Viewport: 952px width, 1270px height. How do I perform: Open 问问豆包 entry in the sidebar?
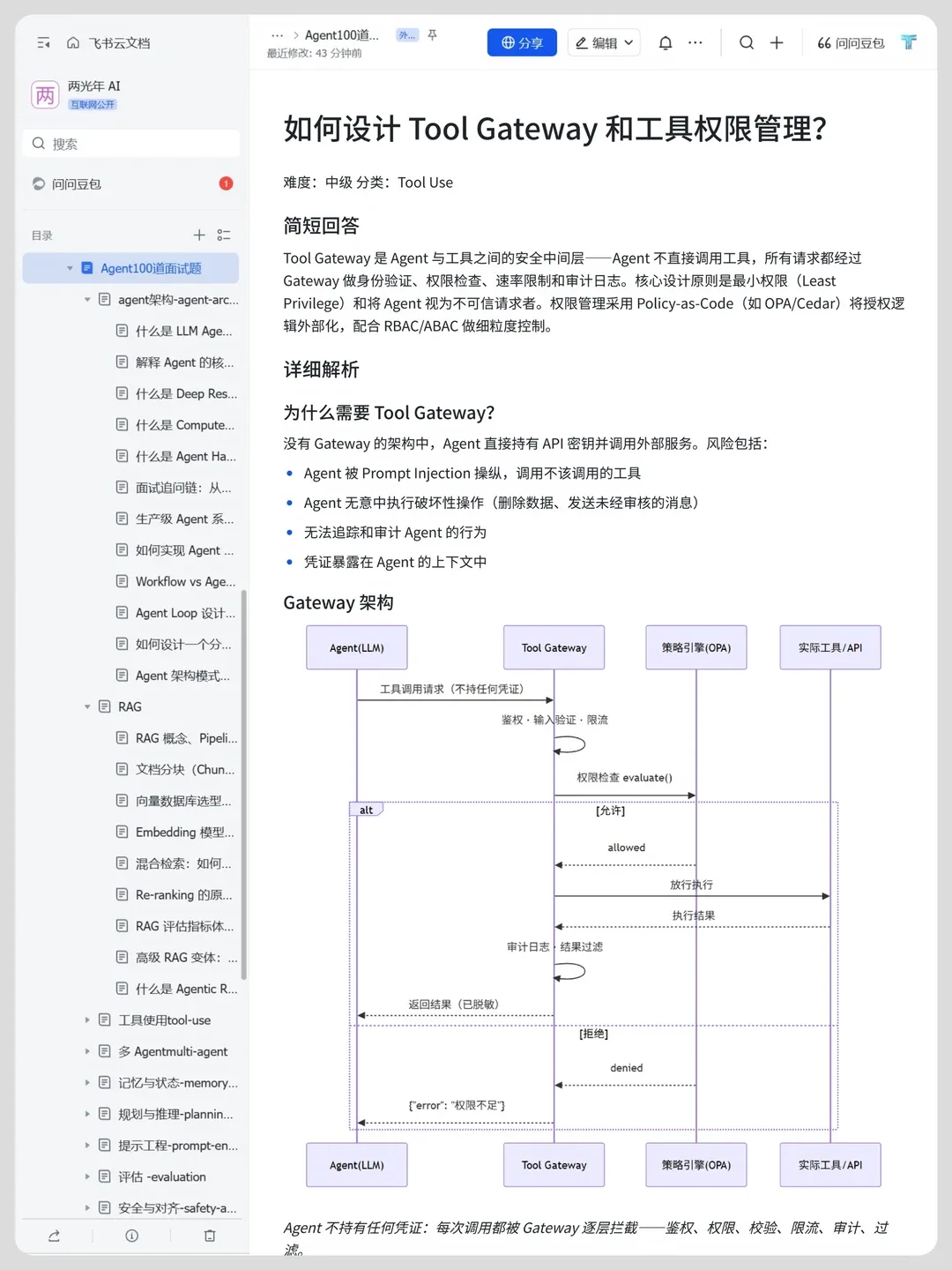[130, 183]
